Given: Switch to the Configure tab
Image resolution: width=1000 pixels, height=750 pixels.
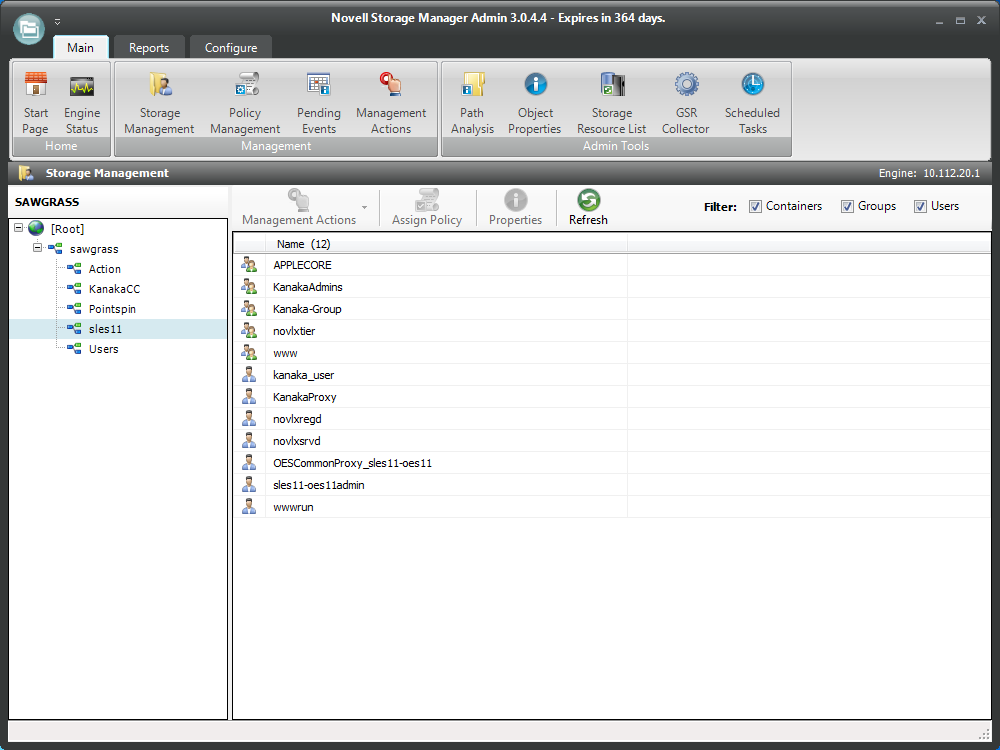Looking at the screenshot, I should tap(231, 48).
